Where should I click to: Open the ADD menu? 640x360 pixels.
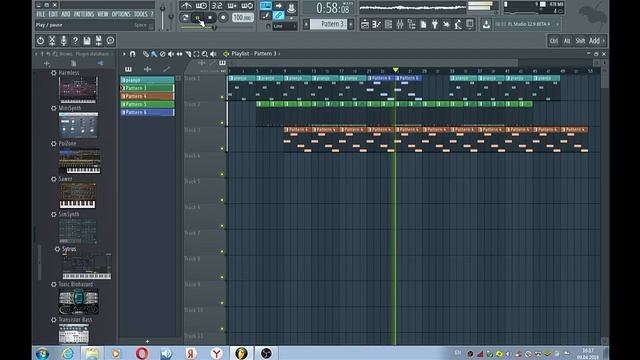[65, 14]
